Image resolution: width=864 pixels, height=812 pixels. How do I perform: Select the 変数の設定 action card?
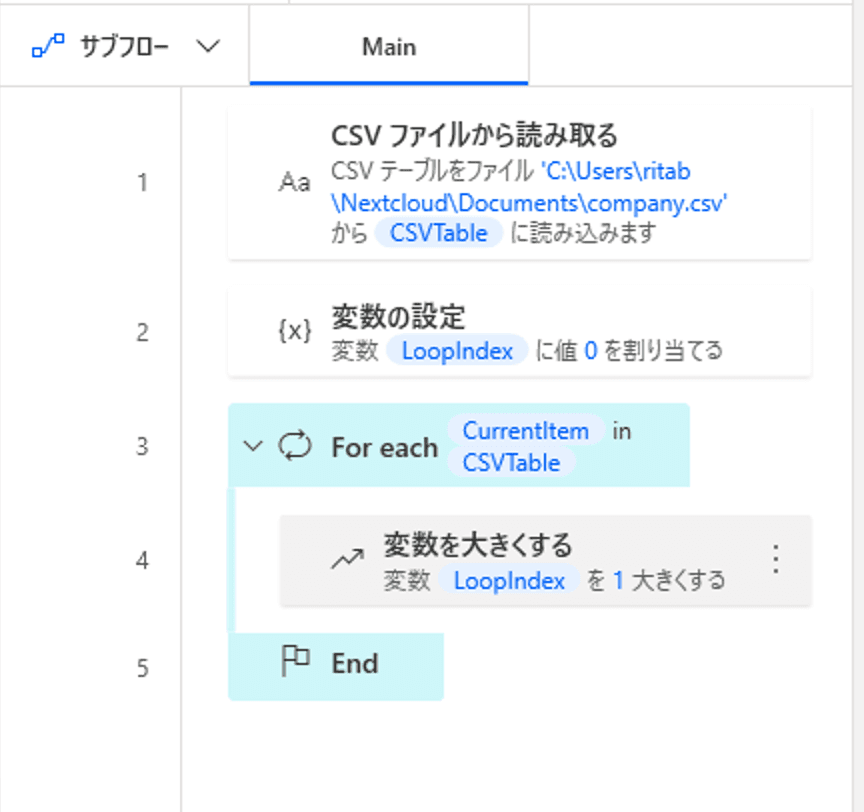tap(600, 320)
